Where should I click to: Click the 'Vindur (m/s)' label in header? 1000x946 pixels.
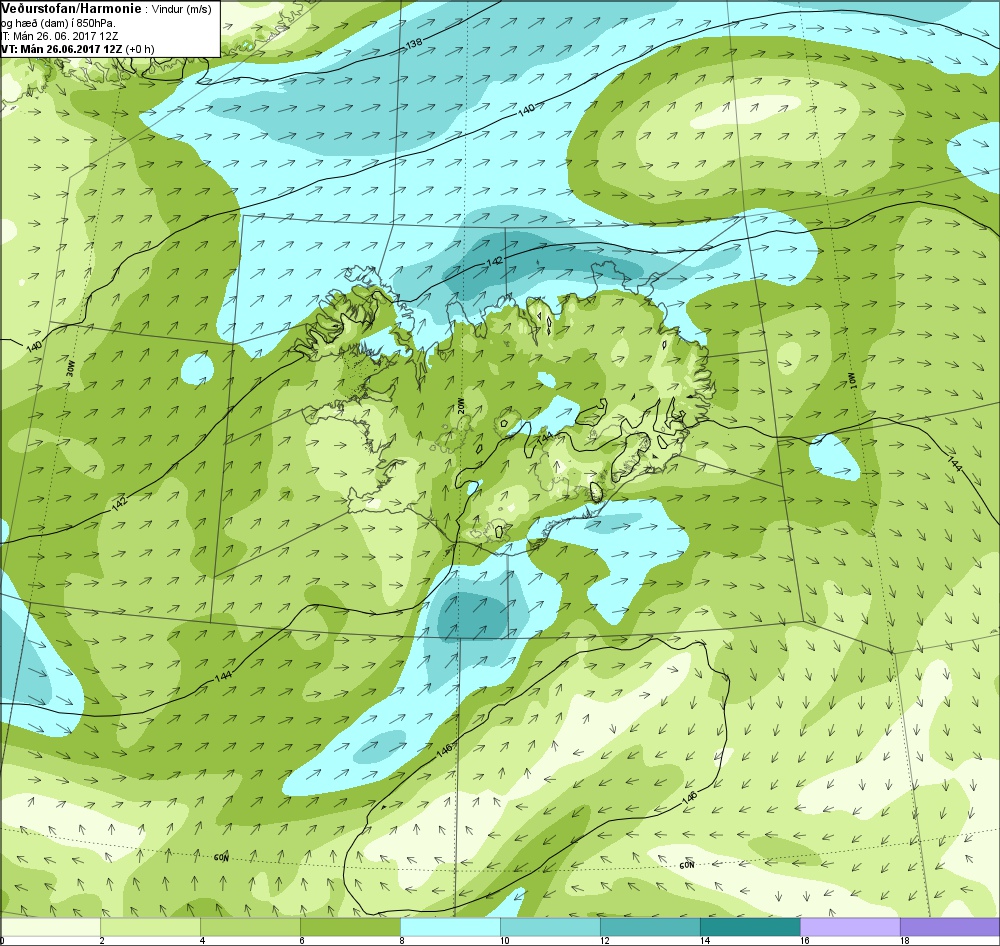[x=182, y=8]
